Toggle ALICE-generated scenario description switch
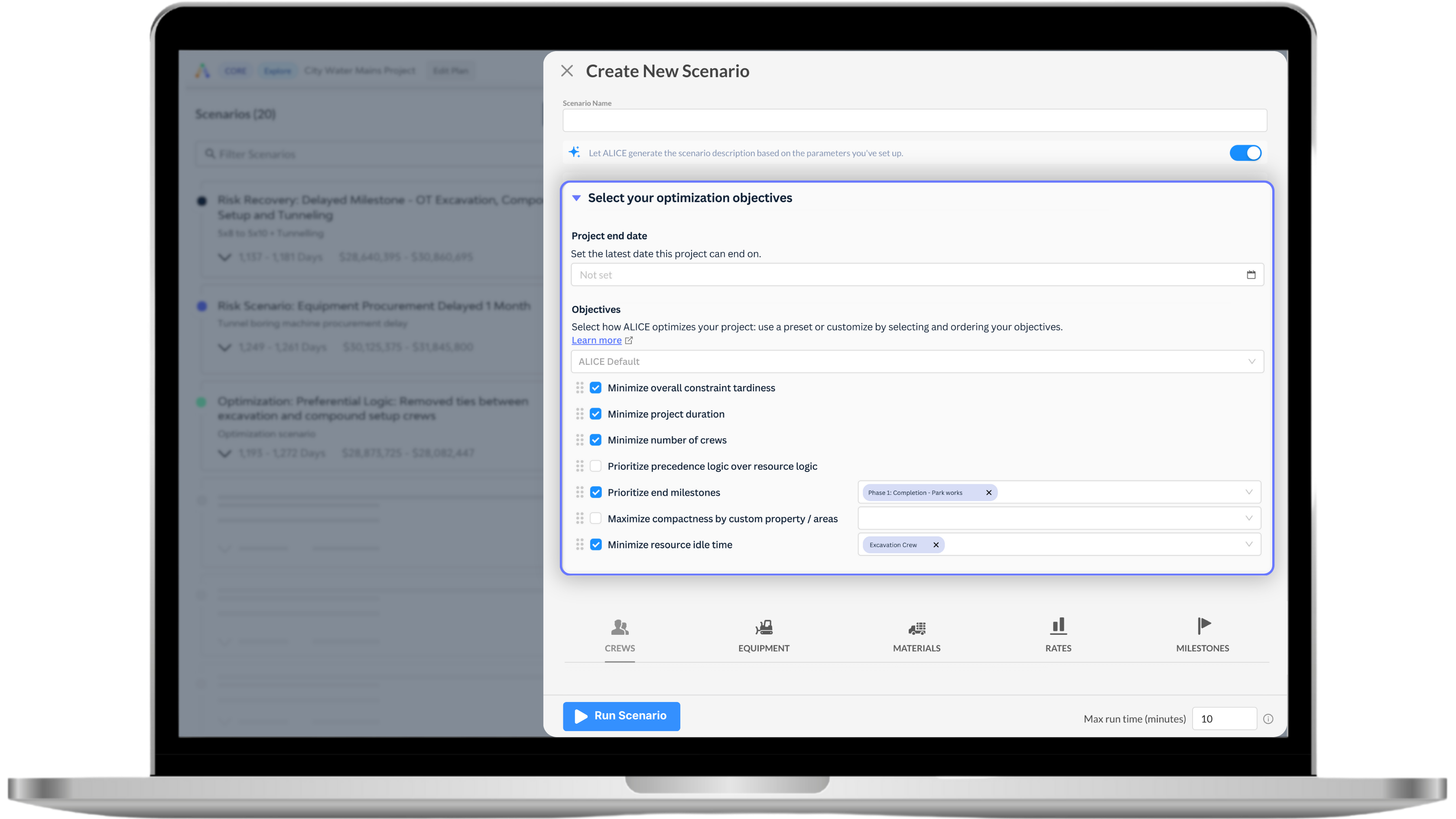 (1245, 153)
